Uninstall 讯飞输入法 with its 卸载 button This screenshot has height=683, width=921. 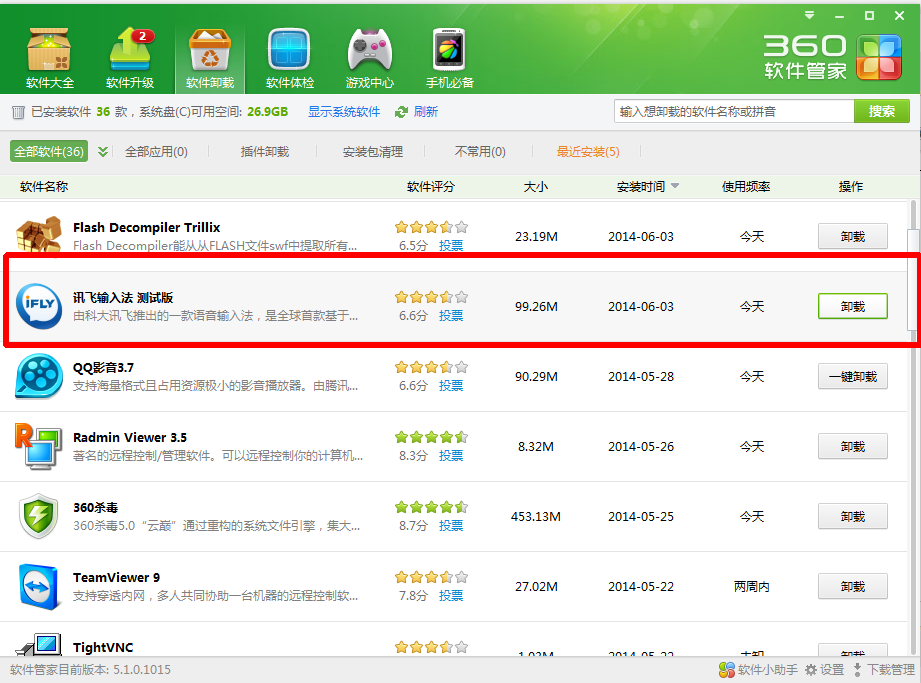point(853,306)
